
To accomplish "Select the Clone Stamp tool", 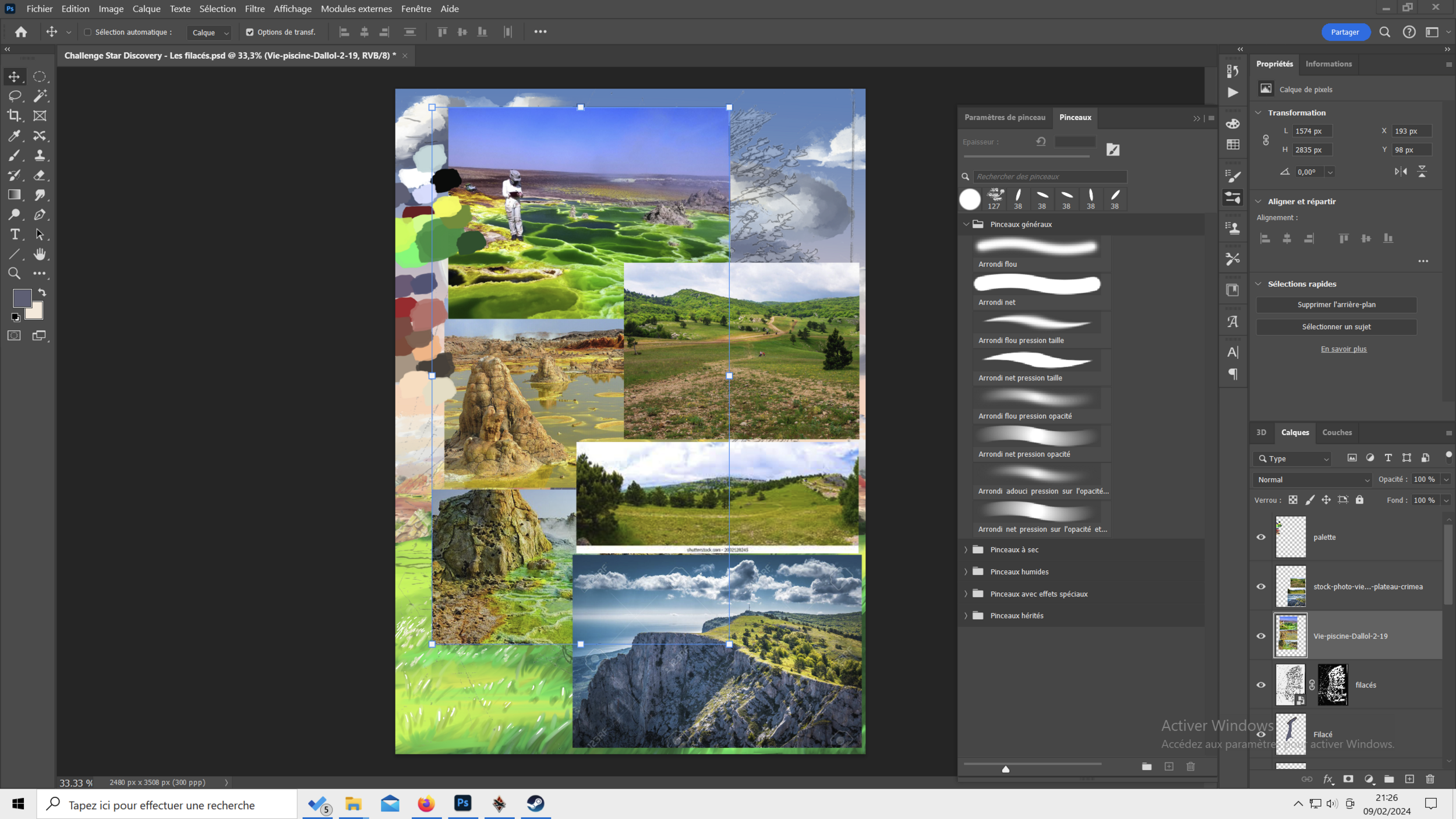I will click(40, 156).
